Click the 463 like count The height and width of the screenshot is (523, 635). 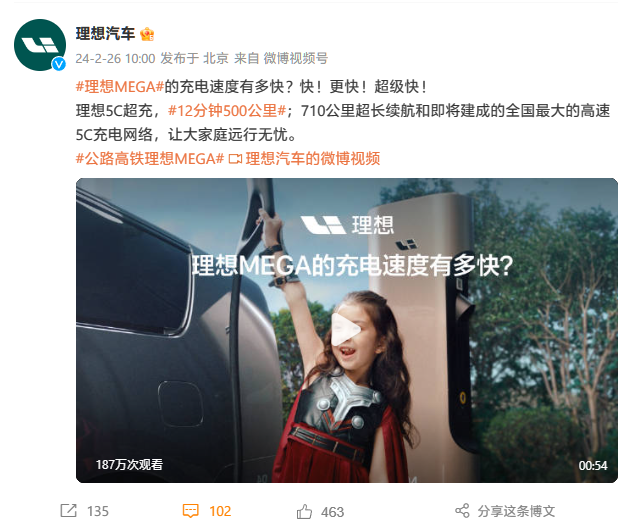[332, 512]
